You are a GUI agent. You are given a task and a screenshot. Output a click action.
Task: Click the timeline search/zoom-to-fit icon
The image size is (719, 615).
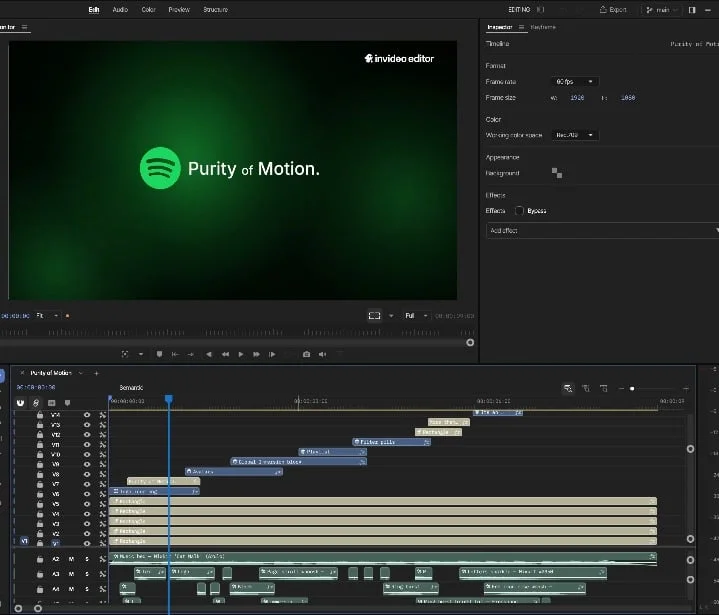[x=568, y=388]
